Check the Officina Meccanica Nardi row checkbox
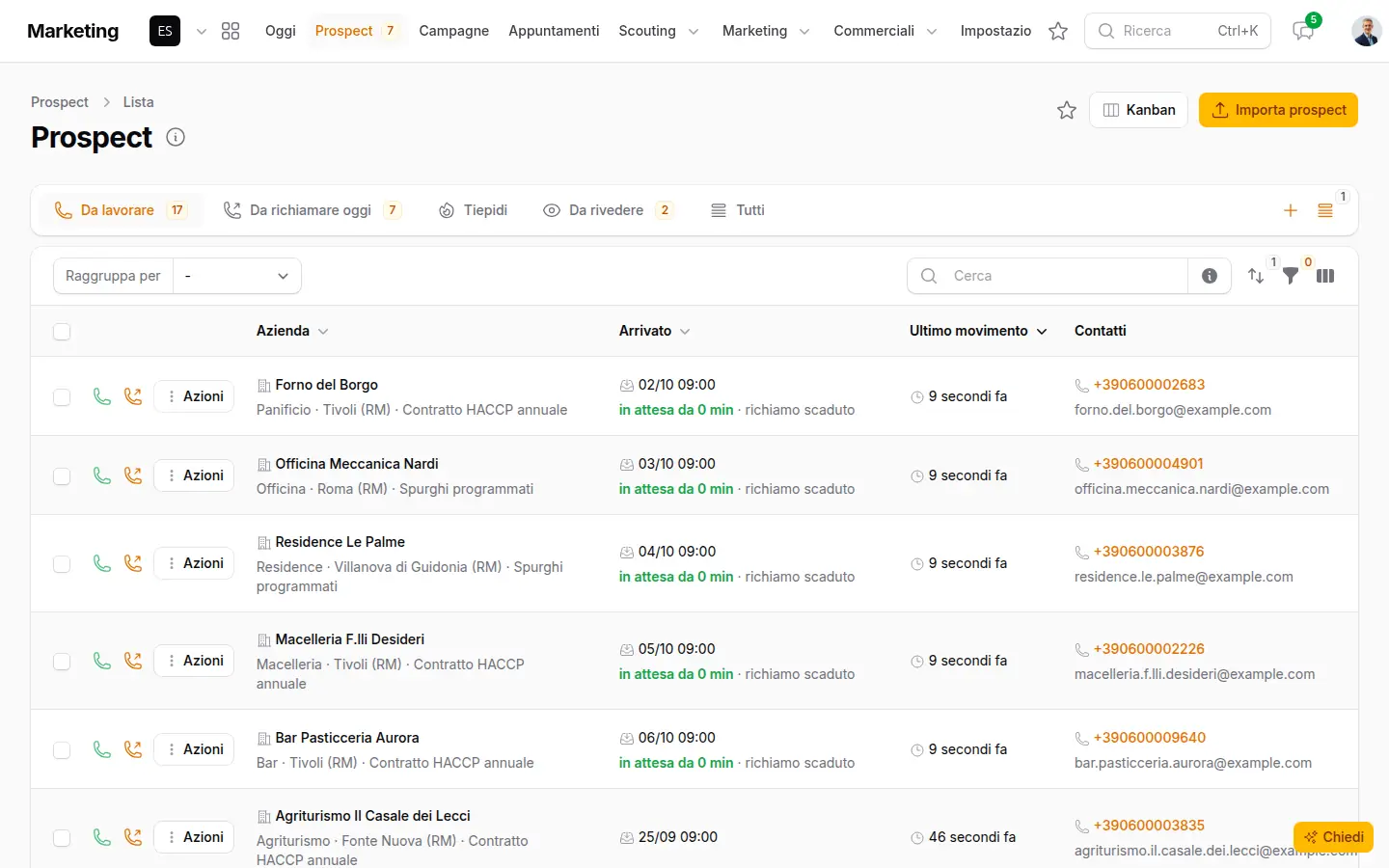The image size is (1389, 868). tap(62, 476)
